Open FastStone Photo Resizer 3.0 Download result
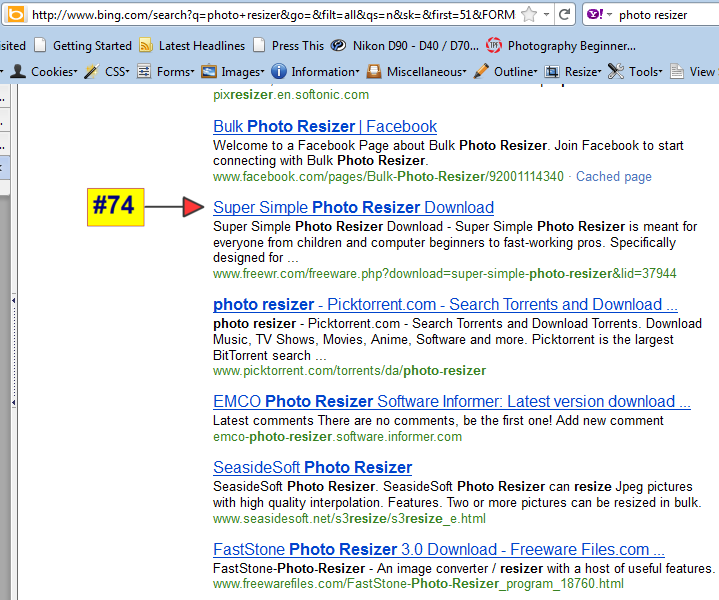The width and height of the screenshot is (719, 600). [439, 550]
